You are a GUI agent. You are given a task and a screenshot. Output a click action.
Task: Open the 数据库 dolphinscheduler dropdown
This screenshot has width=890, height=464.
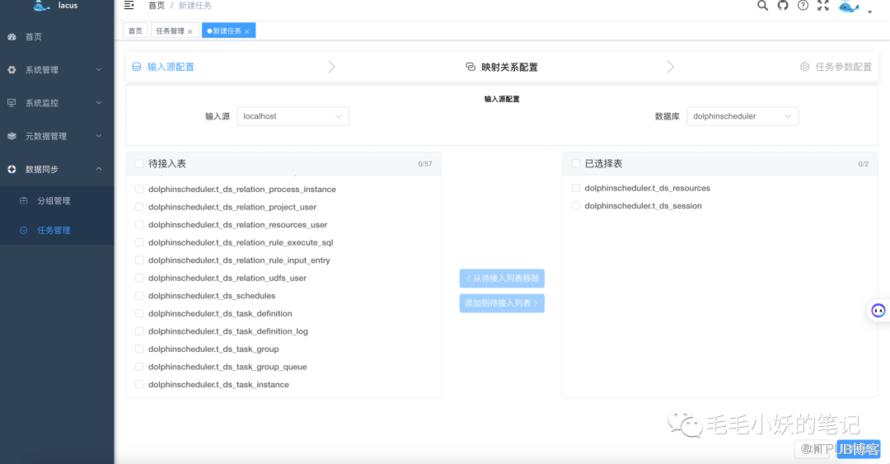(743, 116)
